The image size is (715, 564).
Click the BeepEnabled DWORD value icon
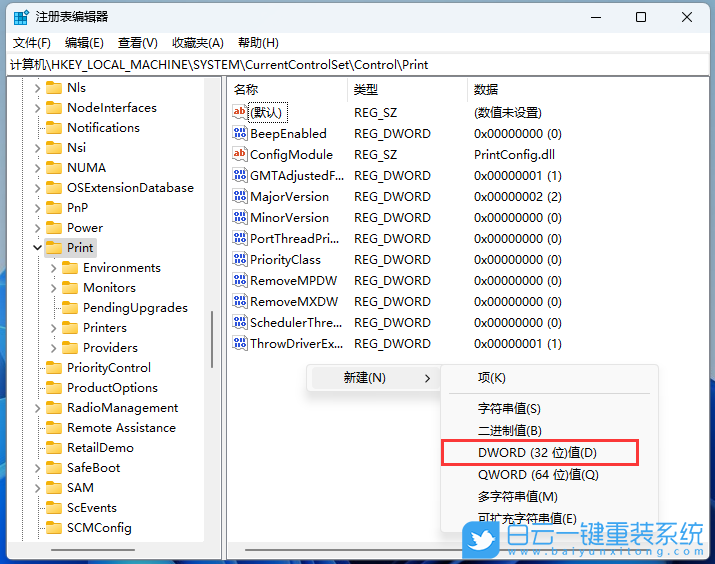click(x=240, y=133)
